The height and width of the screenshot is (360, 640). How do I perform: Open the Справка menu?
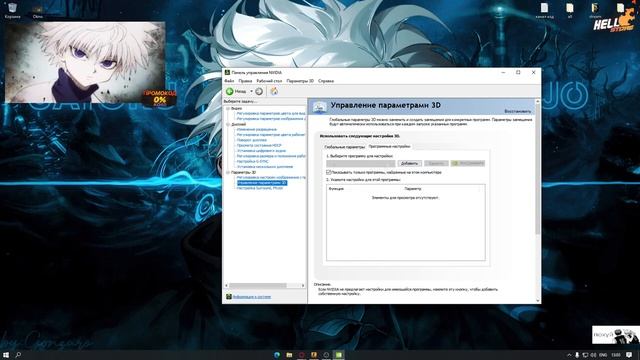[x=326, y=81]
